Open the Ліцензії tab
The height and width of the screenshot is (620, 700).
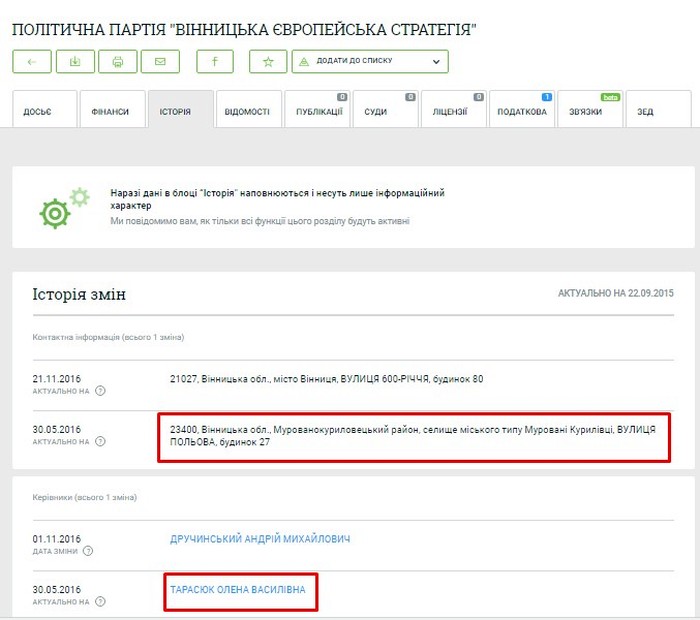click(454, 109)
